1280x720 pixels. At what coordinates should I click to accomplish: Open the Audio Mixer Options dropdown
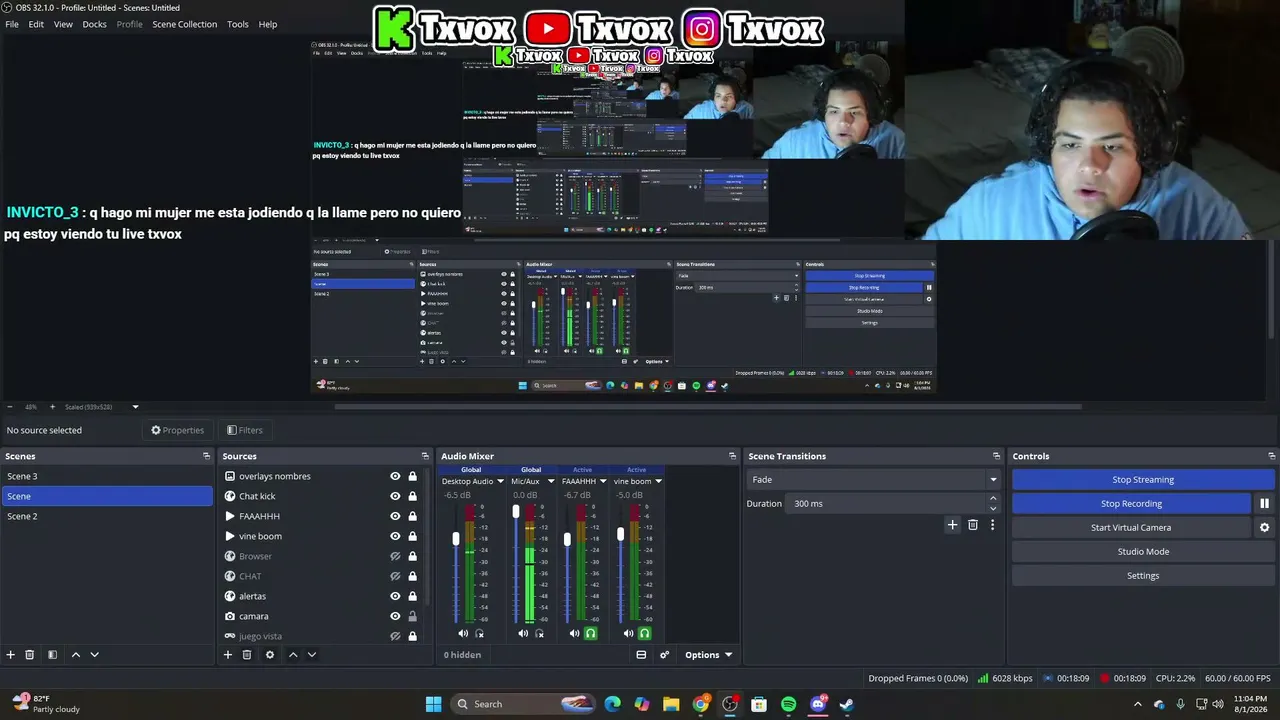(x=708, y=655)
